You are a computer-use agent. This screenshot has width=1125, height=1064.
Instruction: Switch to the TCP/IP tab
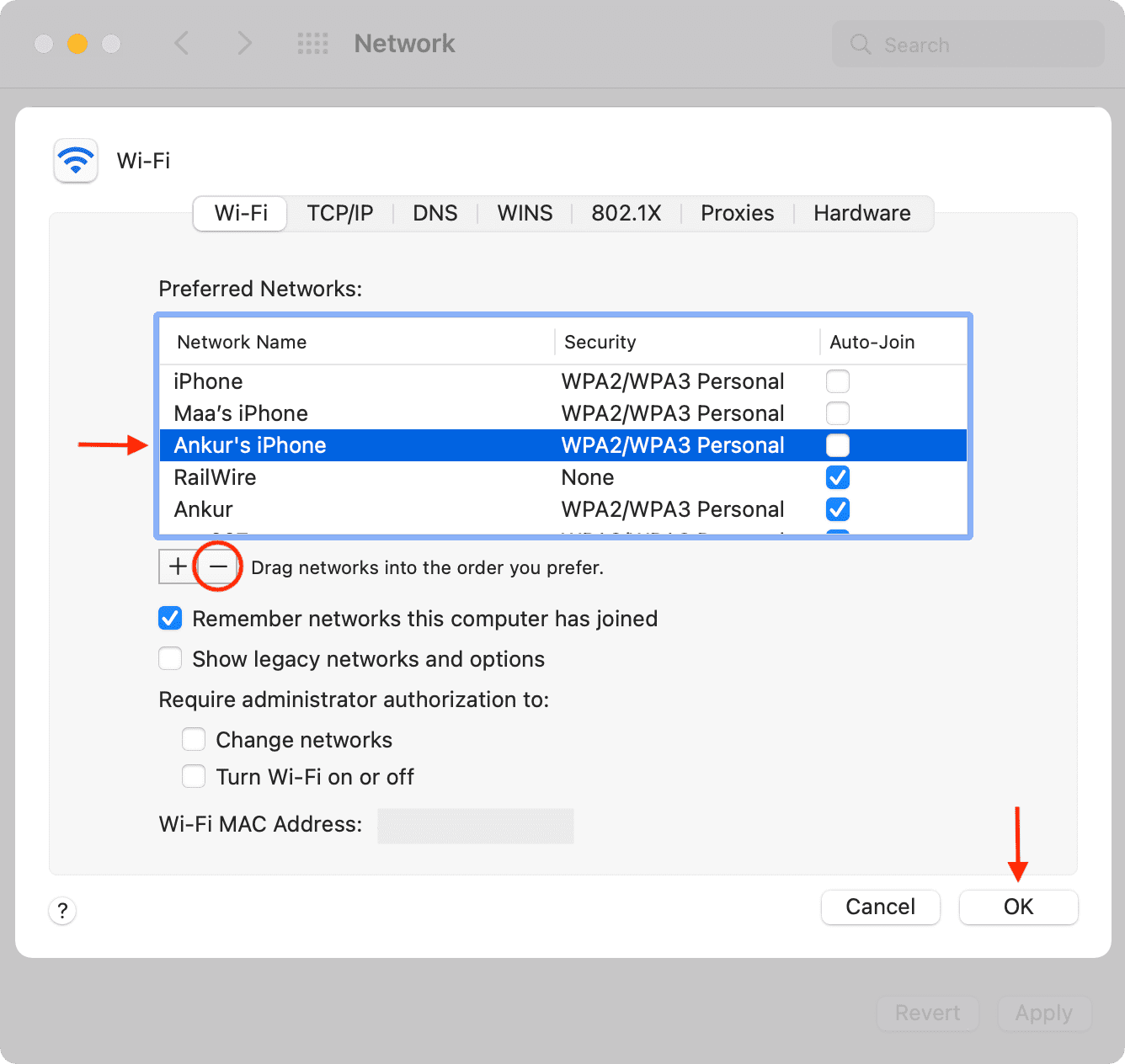(340, 213)
